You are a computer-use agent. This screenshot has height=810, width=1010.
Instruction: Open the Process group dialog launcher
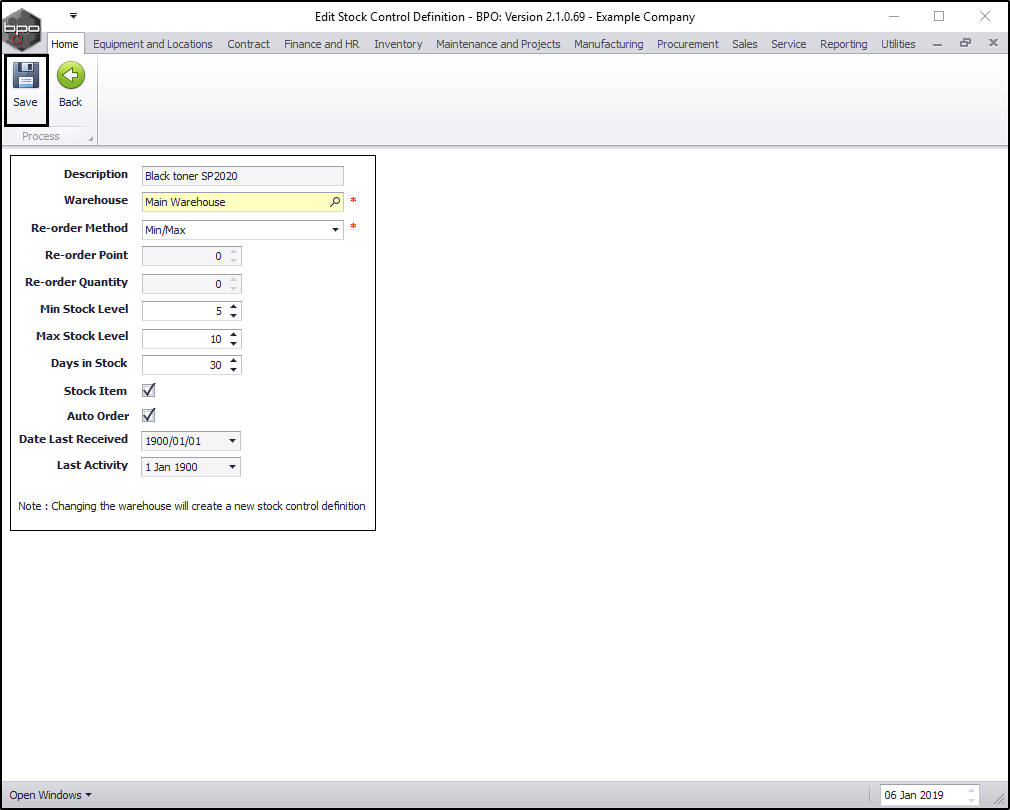click(90, 138)
